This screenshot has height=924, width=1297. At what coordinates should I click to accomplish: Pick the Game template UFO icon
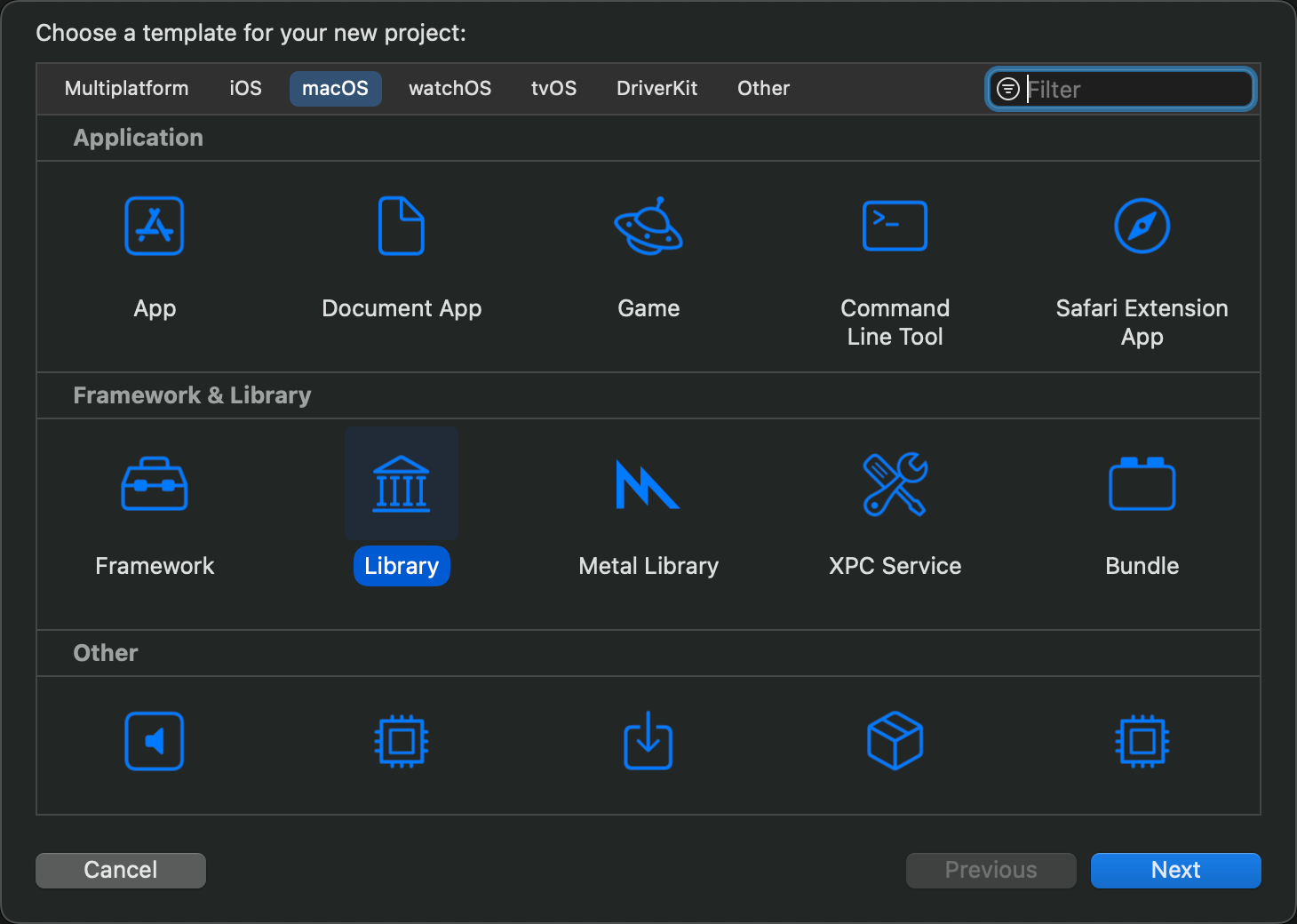tap(648, 226)
